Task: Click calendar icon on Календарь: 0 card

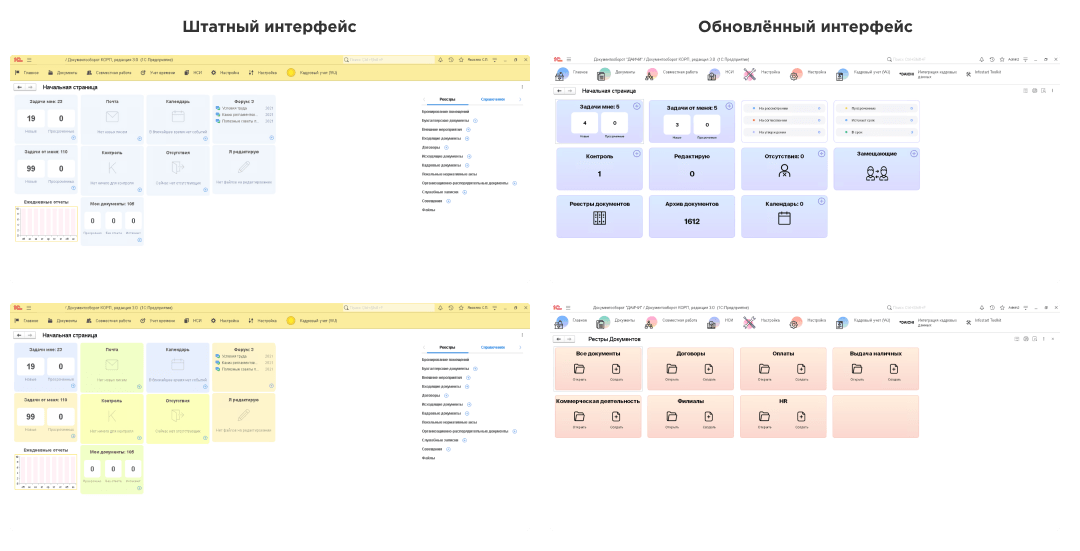Action: (784, 218)
